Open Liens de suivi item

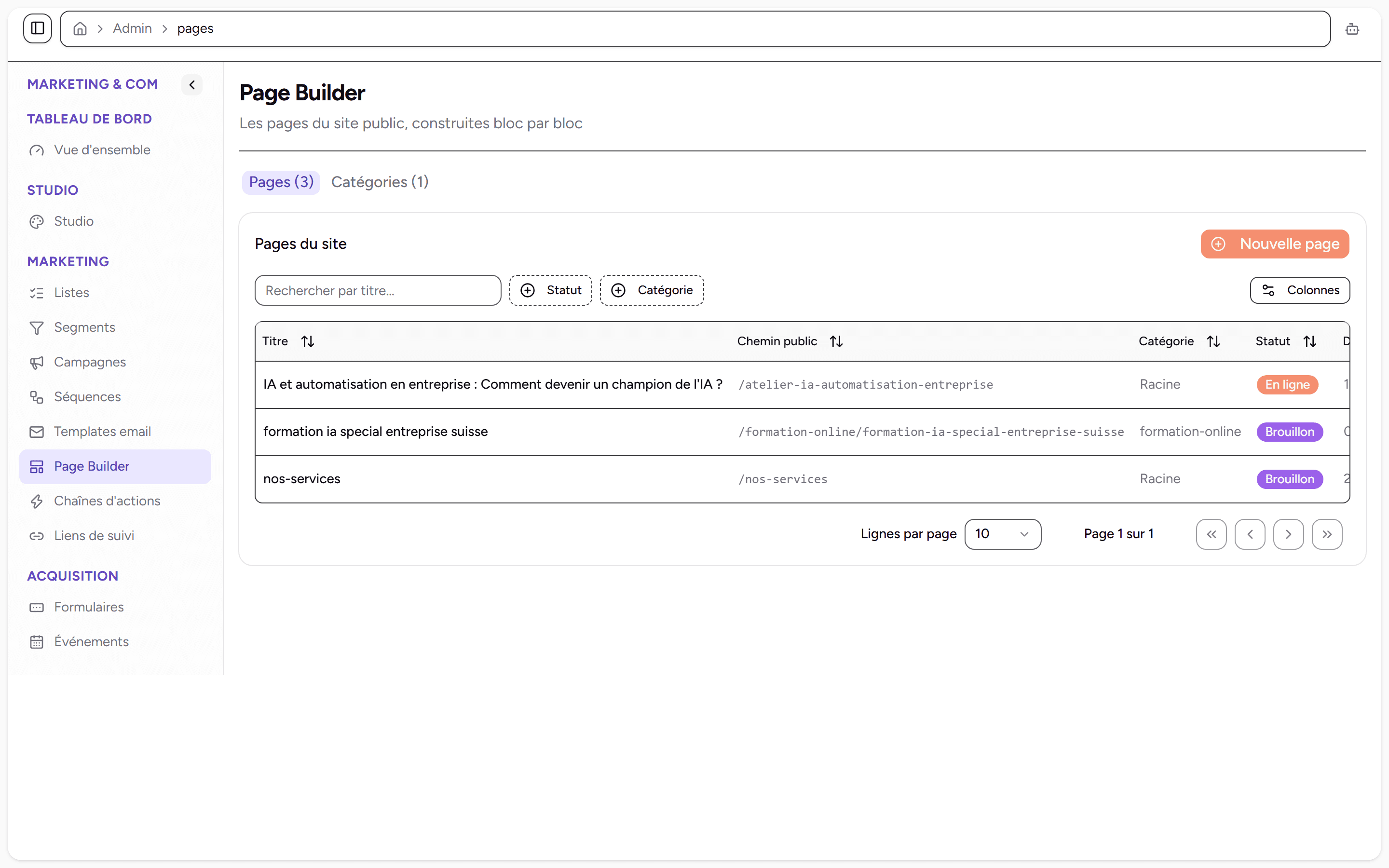[115, 536]
